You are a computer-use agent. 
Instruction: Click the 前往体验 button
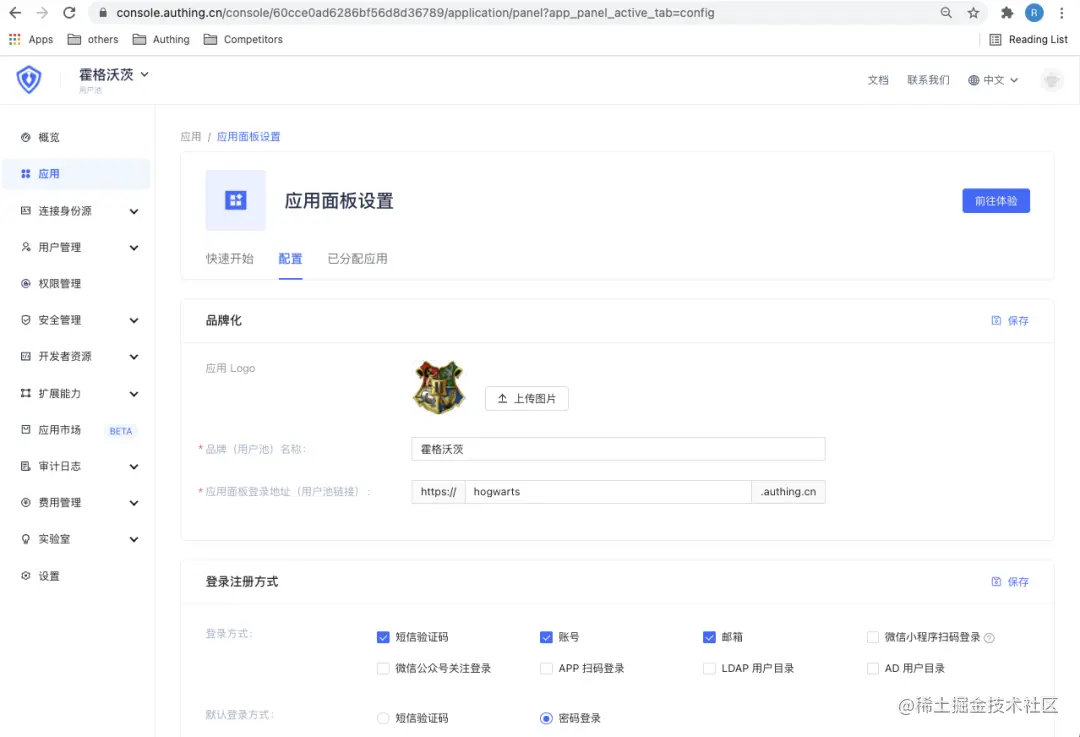coord(996,200)
